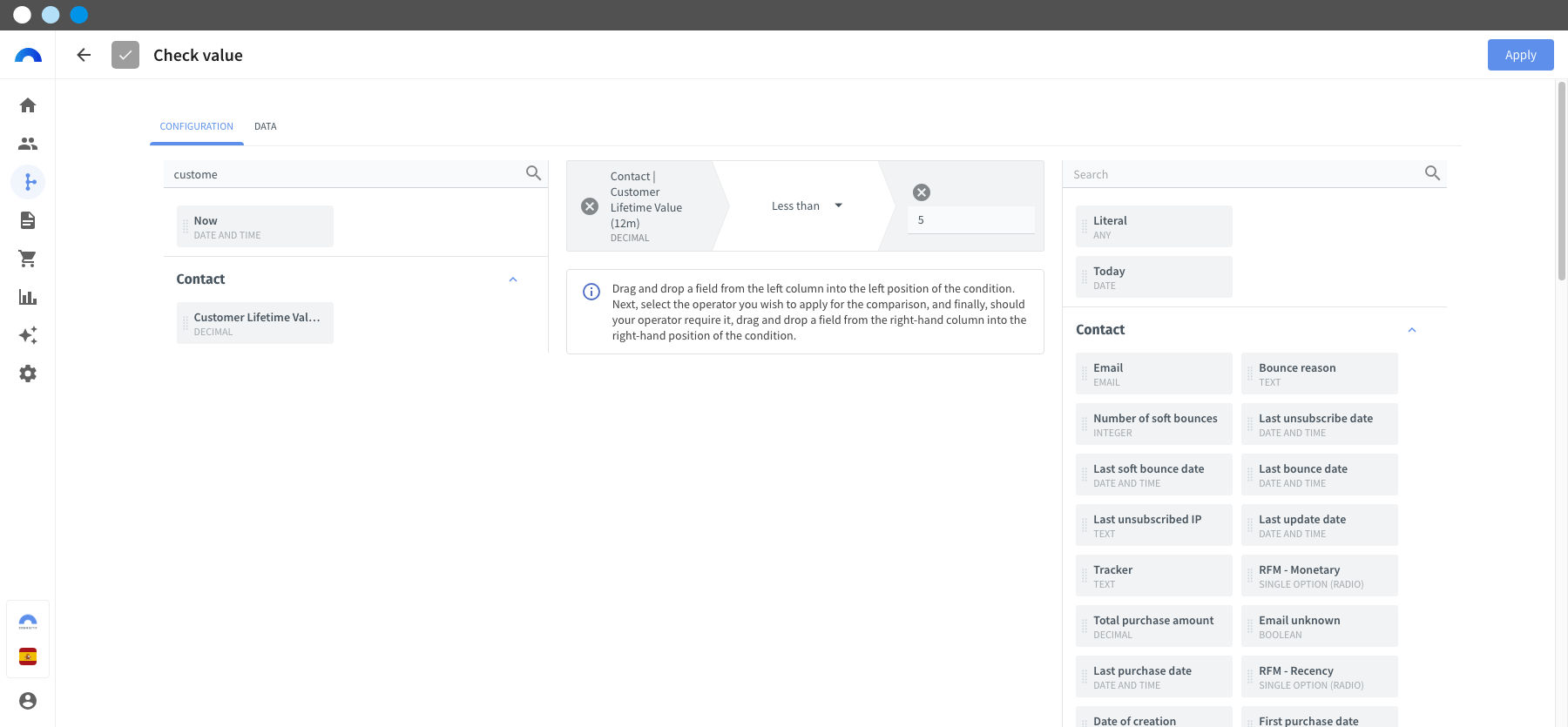
Task: Select the Today date field
Action: tap(1154, 277)
